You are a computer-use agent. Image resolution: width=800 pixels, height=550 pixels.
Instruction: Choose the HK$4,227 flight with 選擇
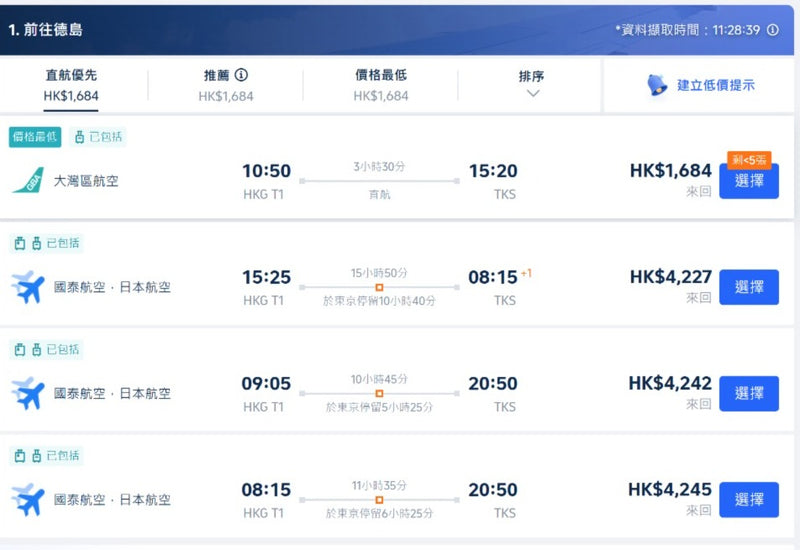coord(748,287)
